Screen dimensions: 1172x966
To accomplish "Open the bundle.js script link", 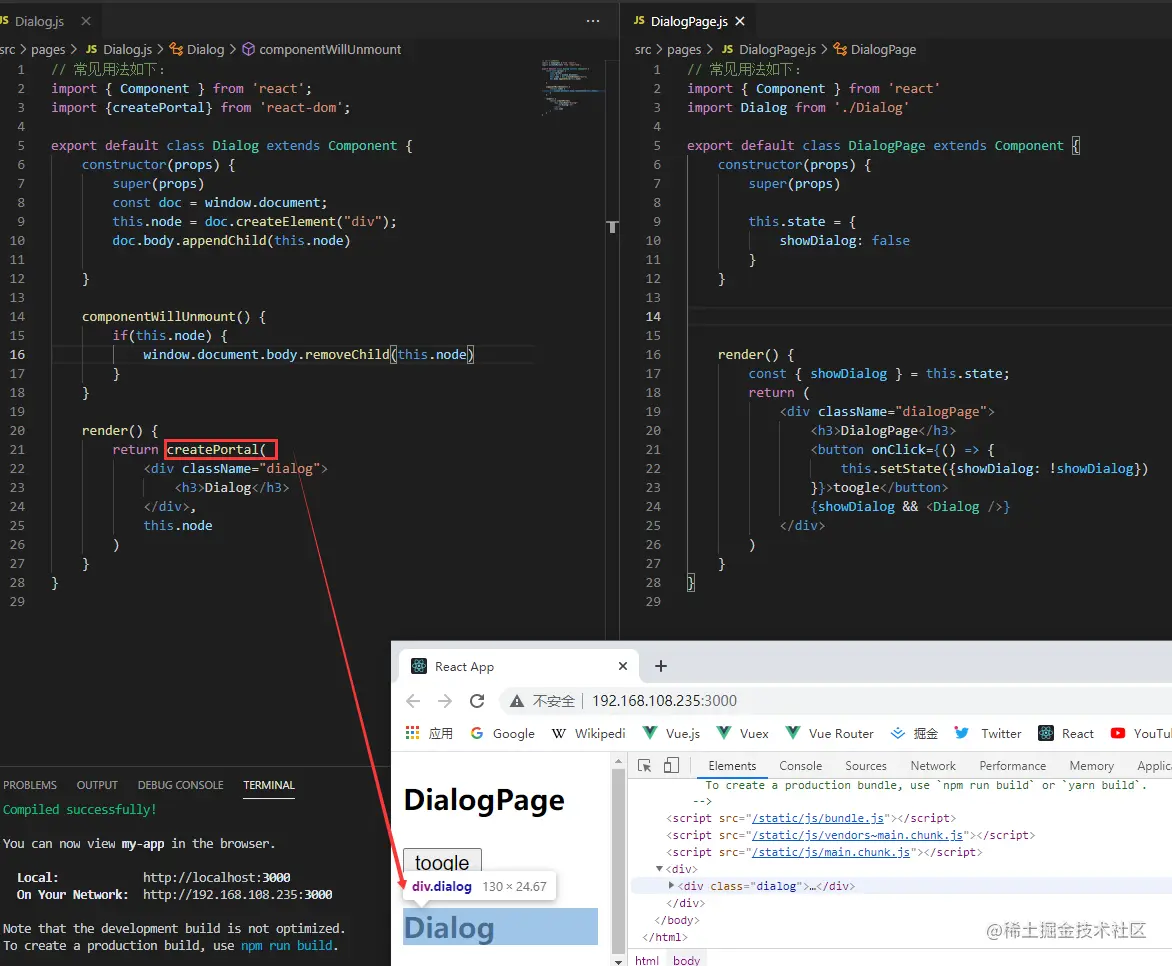I will coord(818,818).
